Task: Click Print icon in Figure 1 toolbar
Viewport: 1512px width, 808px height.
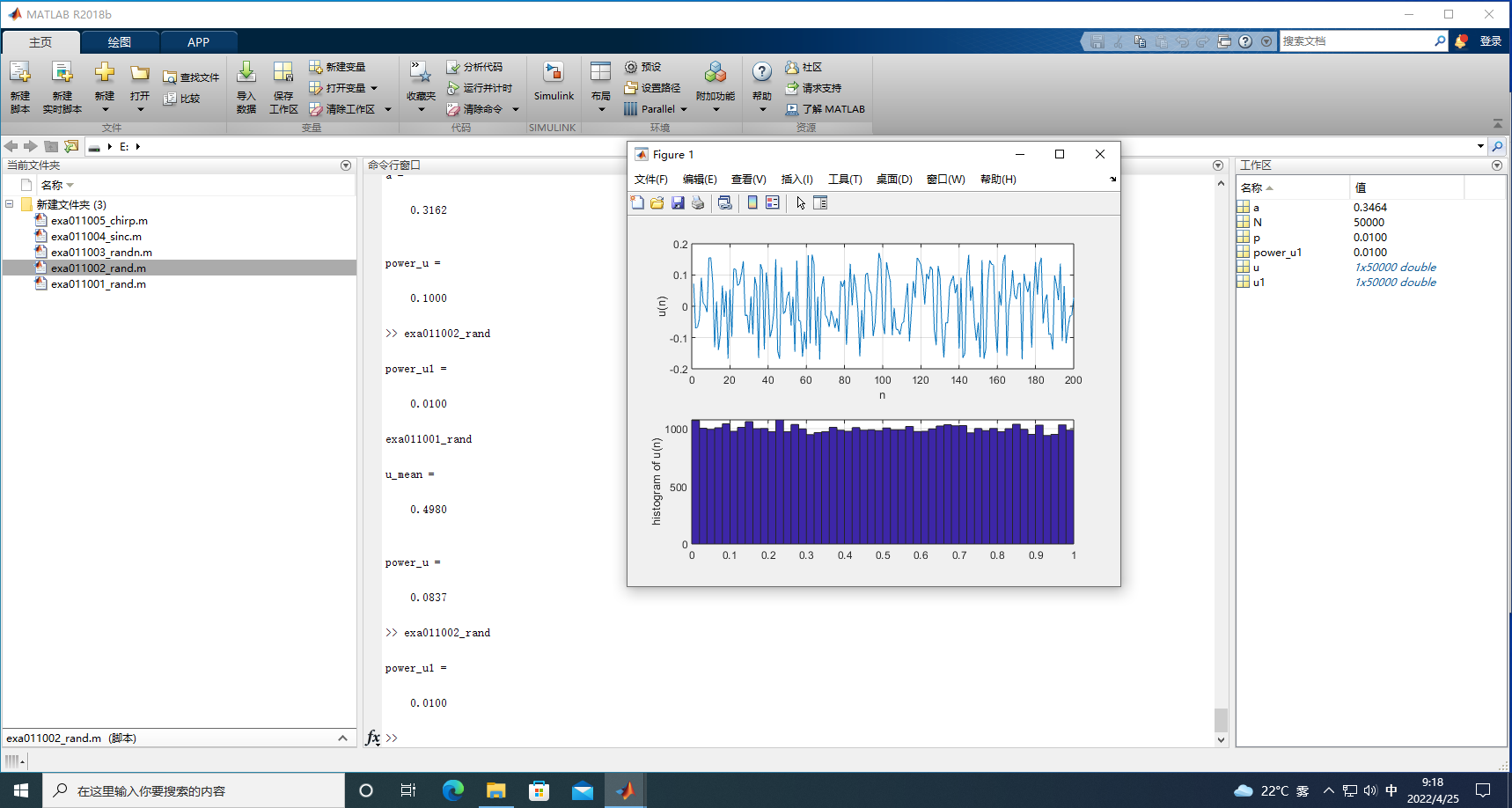Action: tap(698, 202)
